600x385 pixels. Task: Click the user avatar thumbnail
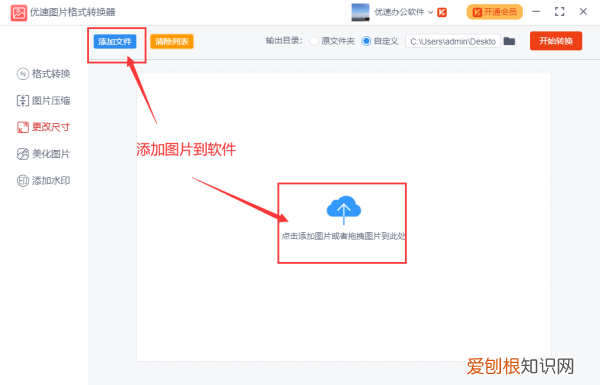click(360, 12)
